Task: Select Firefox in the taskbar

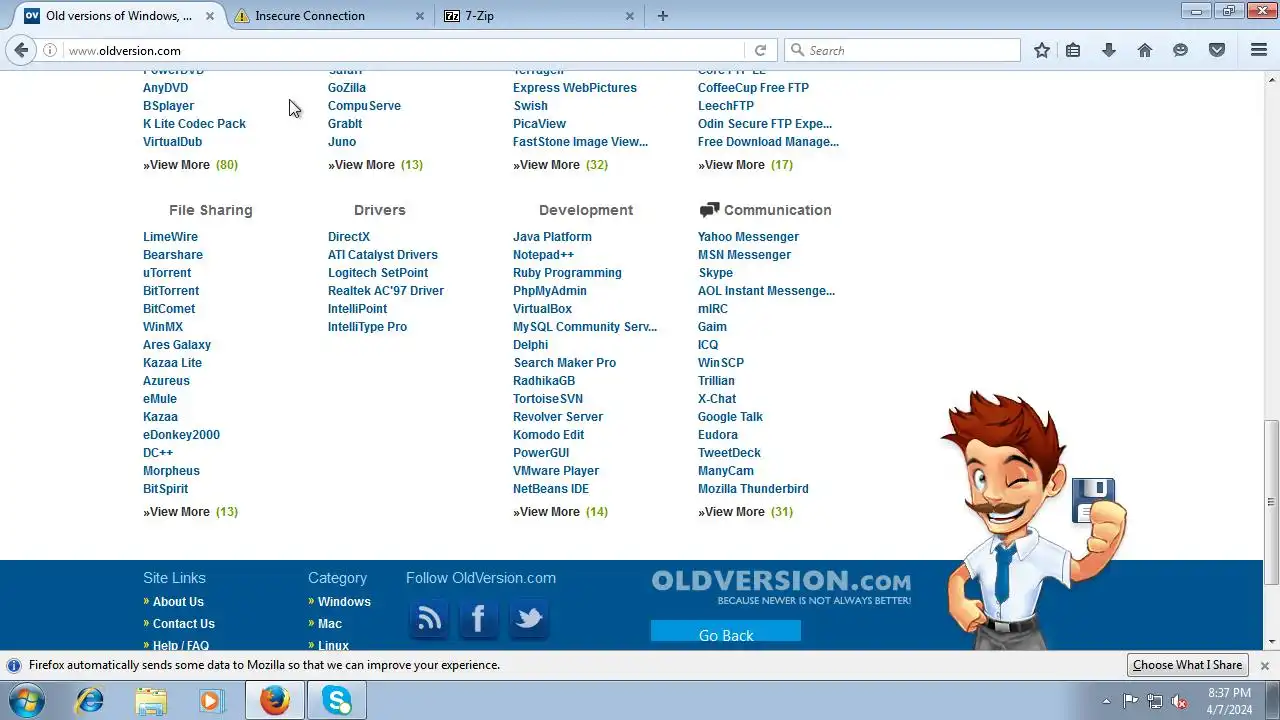Action: tap(275, 700)
